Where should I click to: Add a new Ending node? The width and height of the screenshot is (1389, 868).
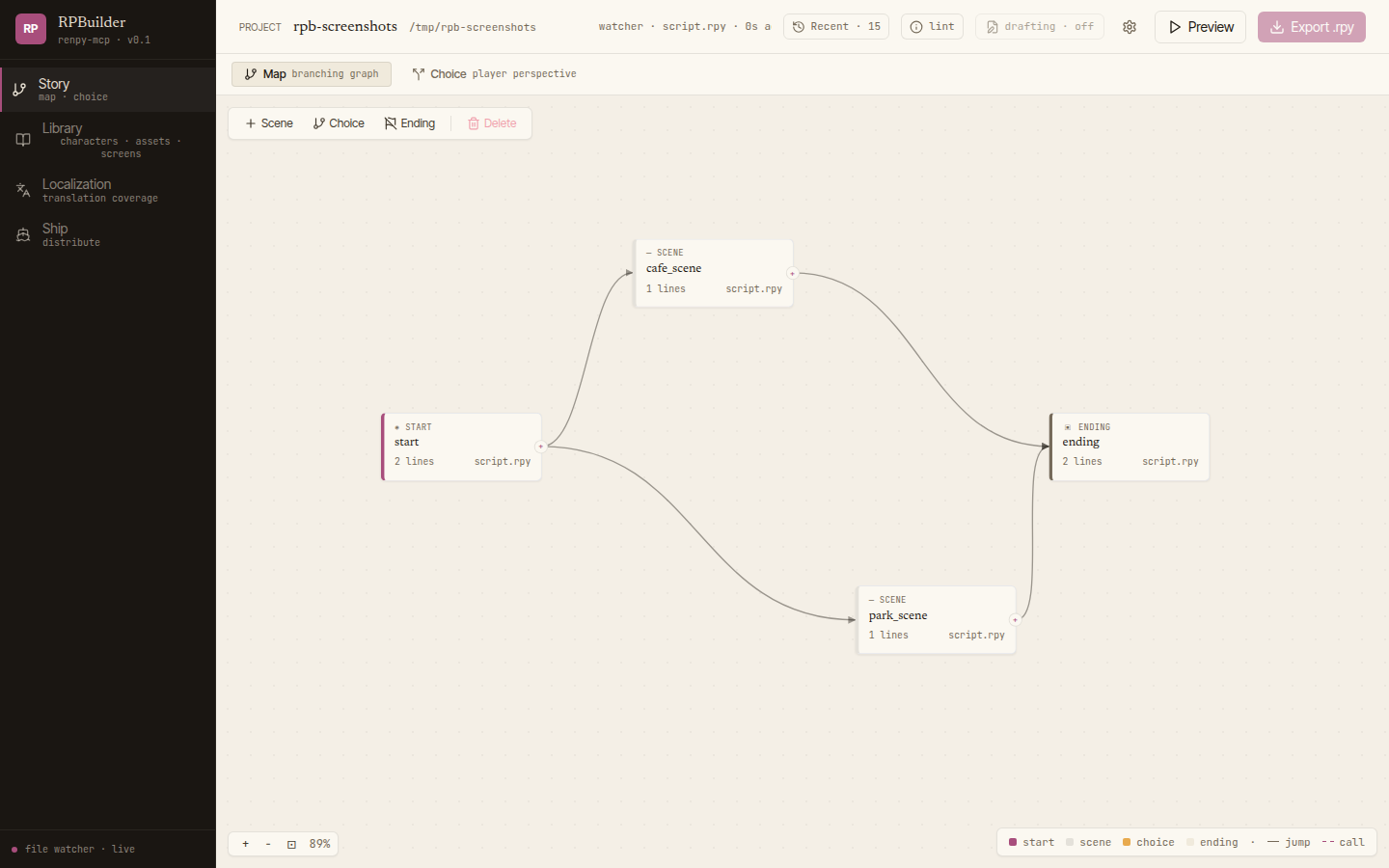pos(410,123)
